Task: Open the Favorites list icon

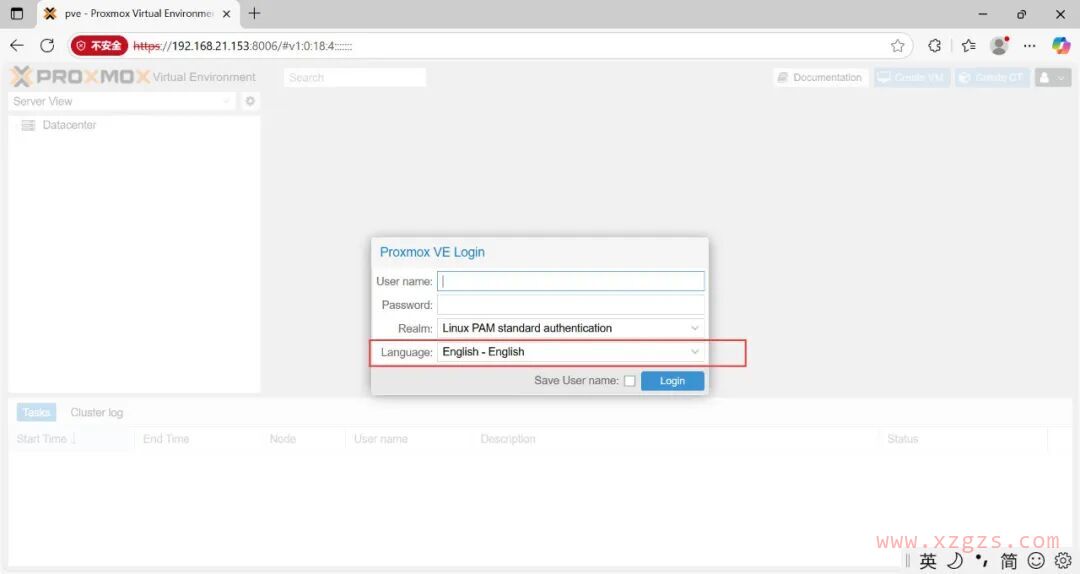Action: [968, 46]
